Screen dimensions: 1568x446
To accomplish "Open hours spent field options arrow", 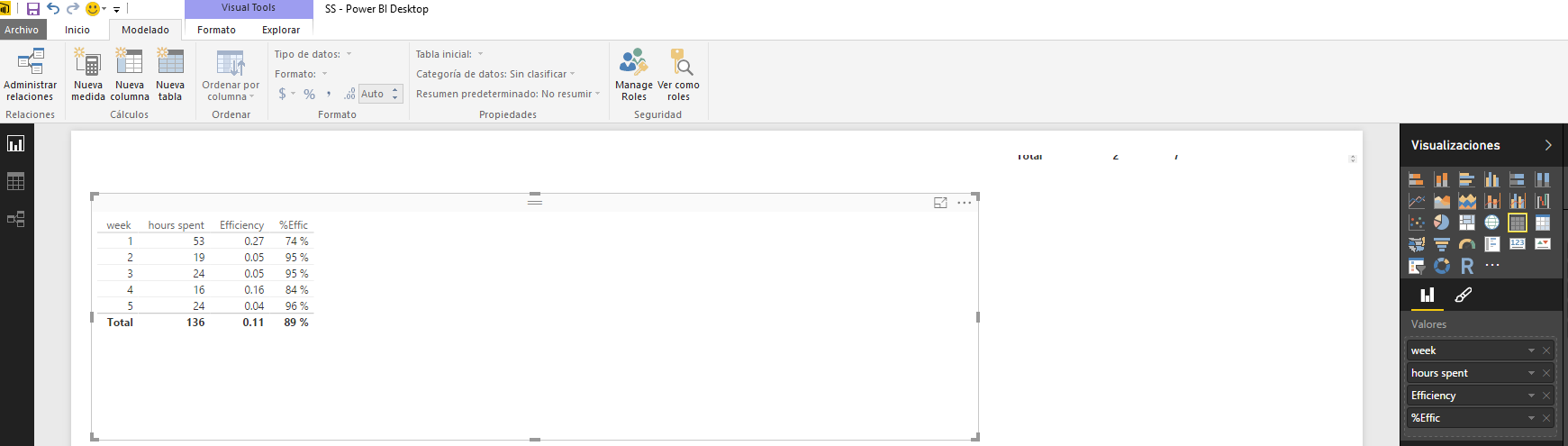I will tap(1531, 373).
